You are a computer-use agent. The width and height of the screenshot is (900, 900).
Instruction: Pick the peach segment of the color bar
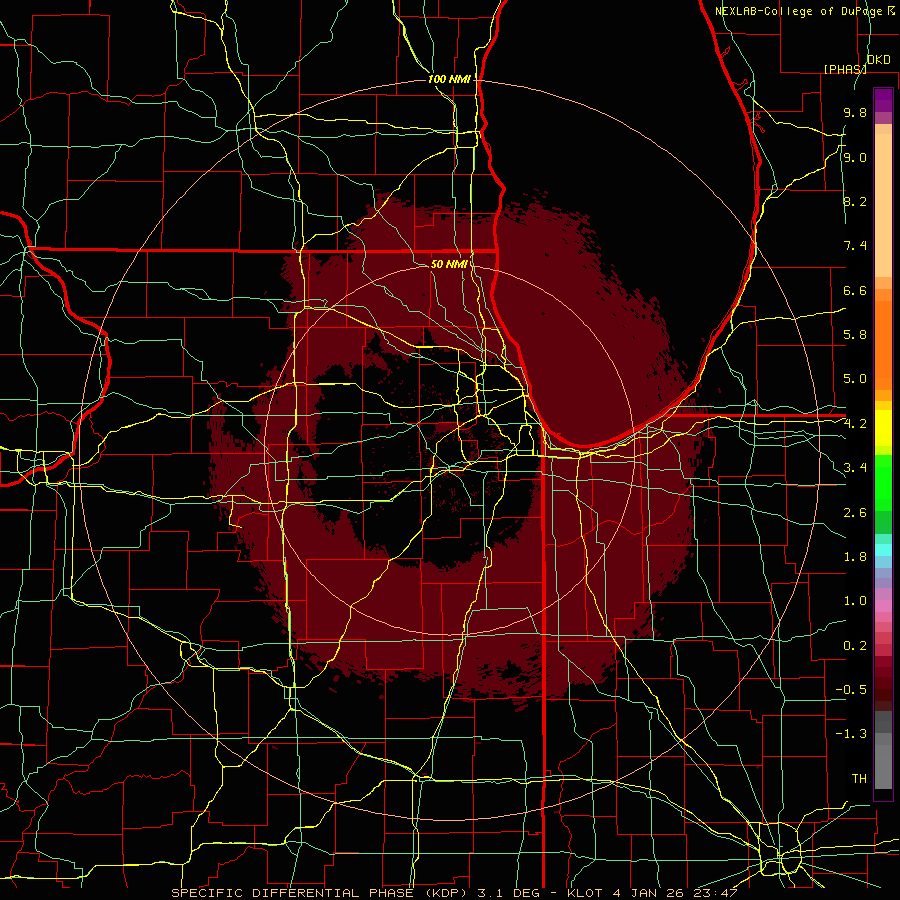[883, 205]
